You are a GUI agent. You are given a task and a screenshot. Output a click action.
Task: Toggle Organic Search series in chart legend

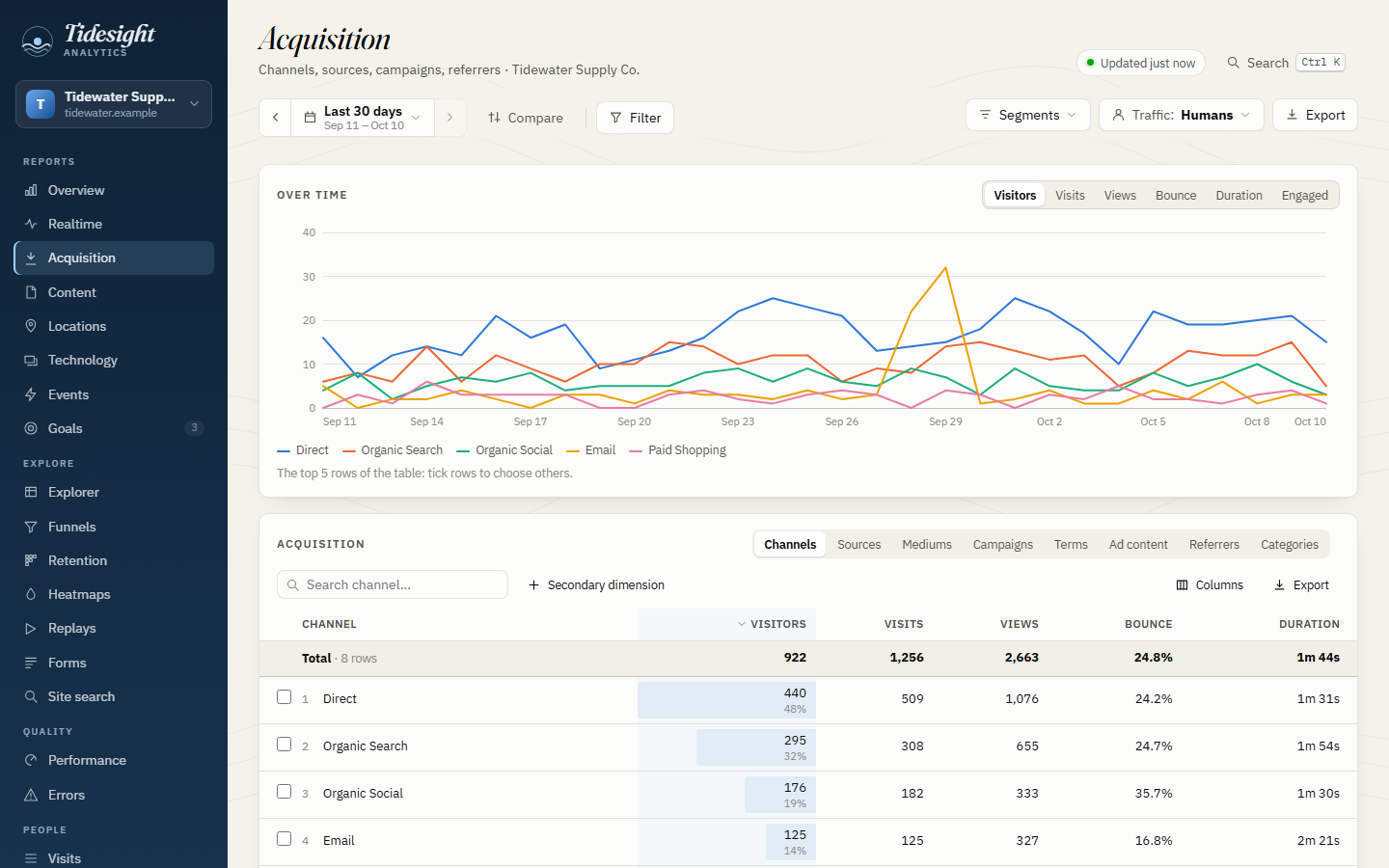click(x=393, y=450)
